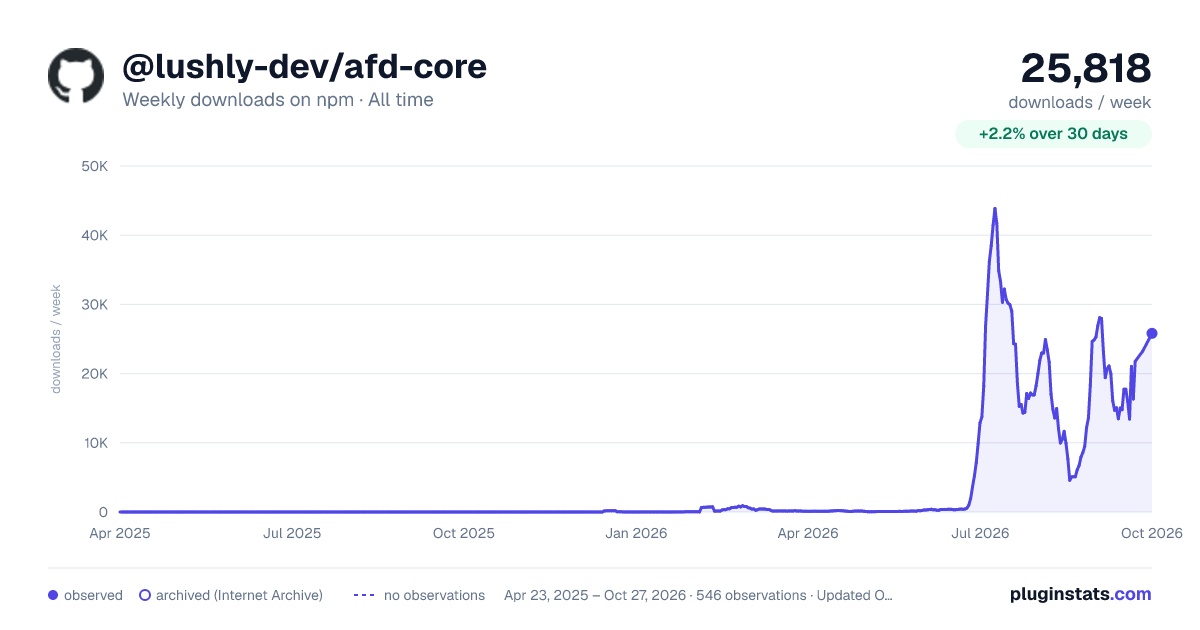
Task: Click the latest data point marker
Action: (x=1152, y=333)
